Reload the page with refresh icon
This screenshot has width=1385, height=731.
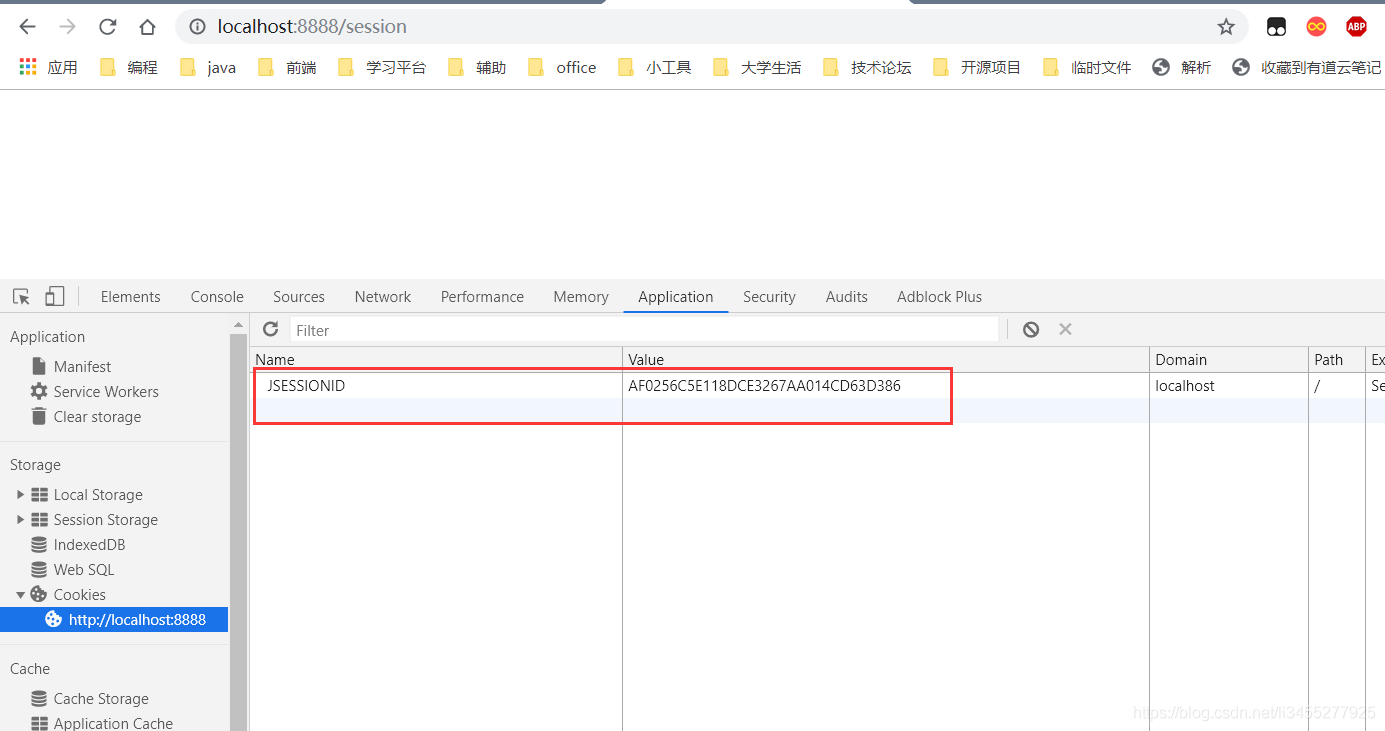pyautogui.click(x=107, y=27)
